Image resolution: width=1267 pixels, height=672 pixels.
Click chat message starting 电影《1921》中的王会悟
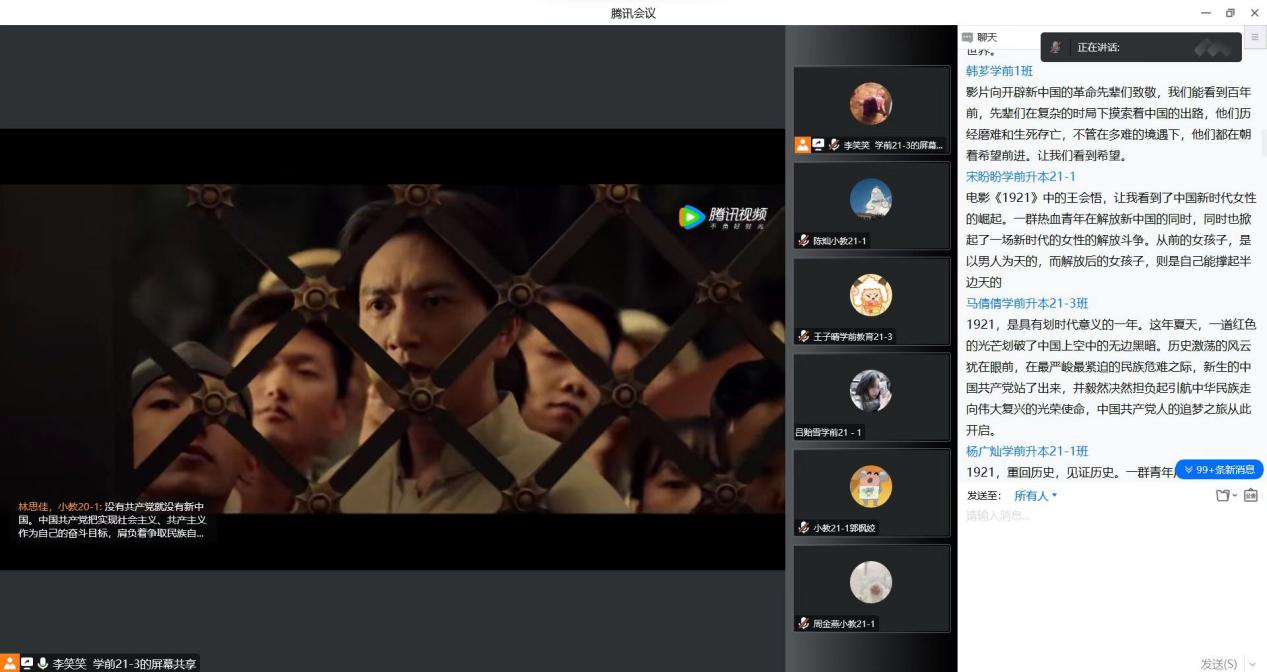(x=1111, y=240)
